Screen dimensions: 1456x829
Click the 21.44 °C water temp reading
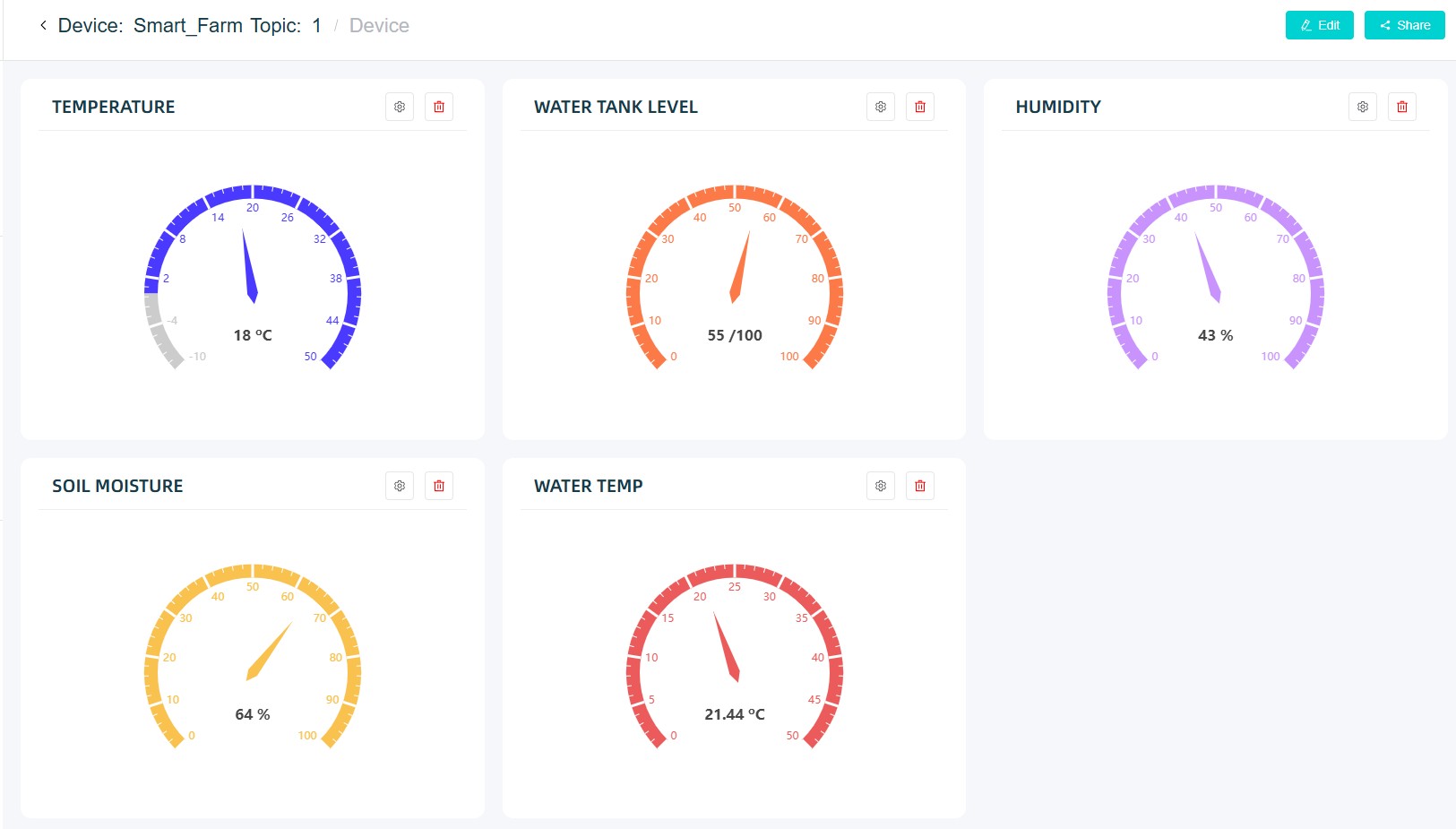point(734,714)
